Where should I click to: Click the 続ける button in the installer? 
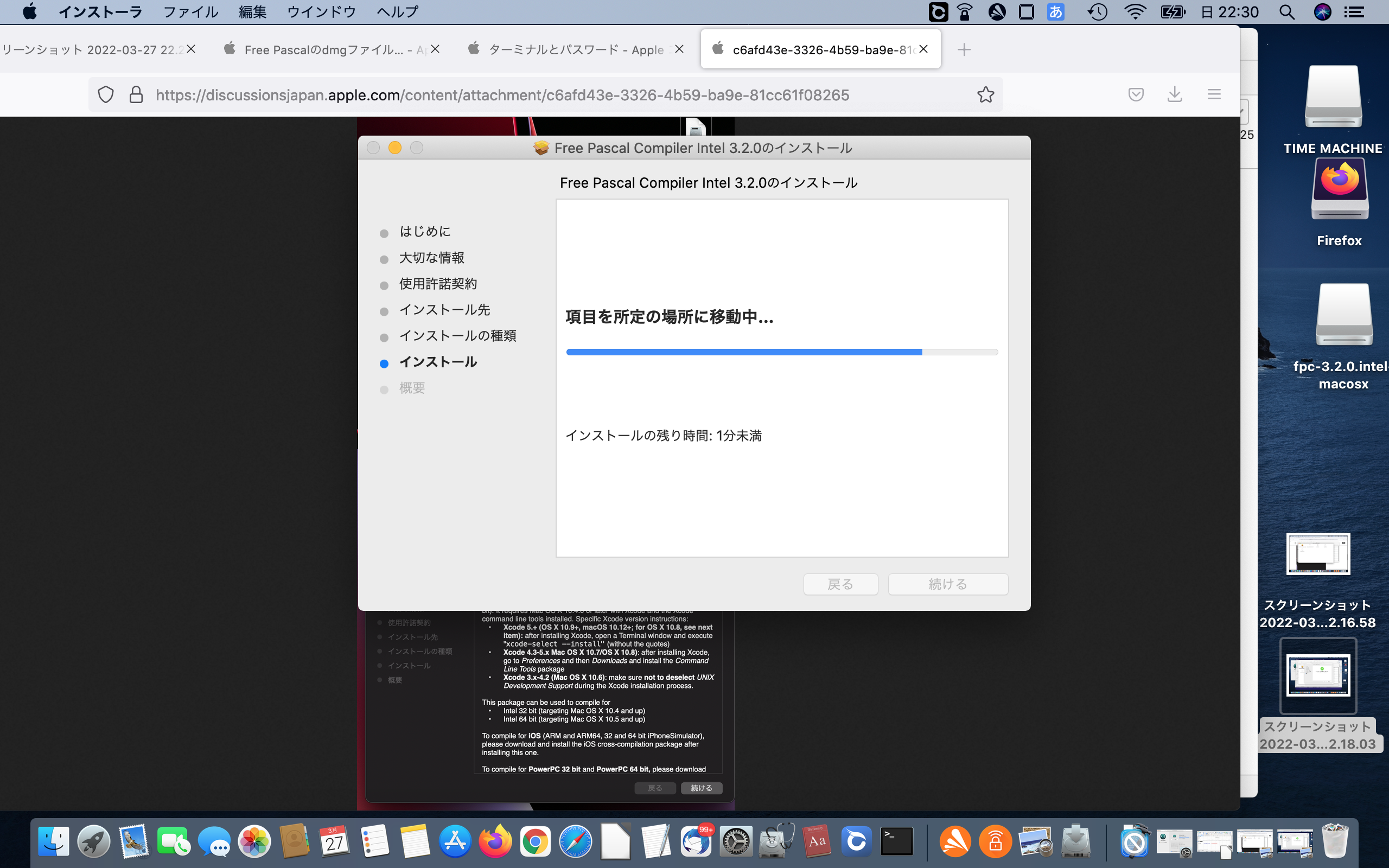pos(948,584)
